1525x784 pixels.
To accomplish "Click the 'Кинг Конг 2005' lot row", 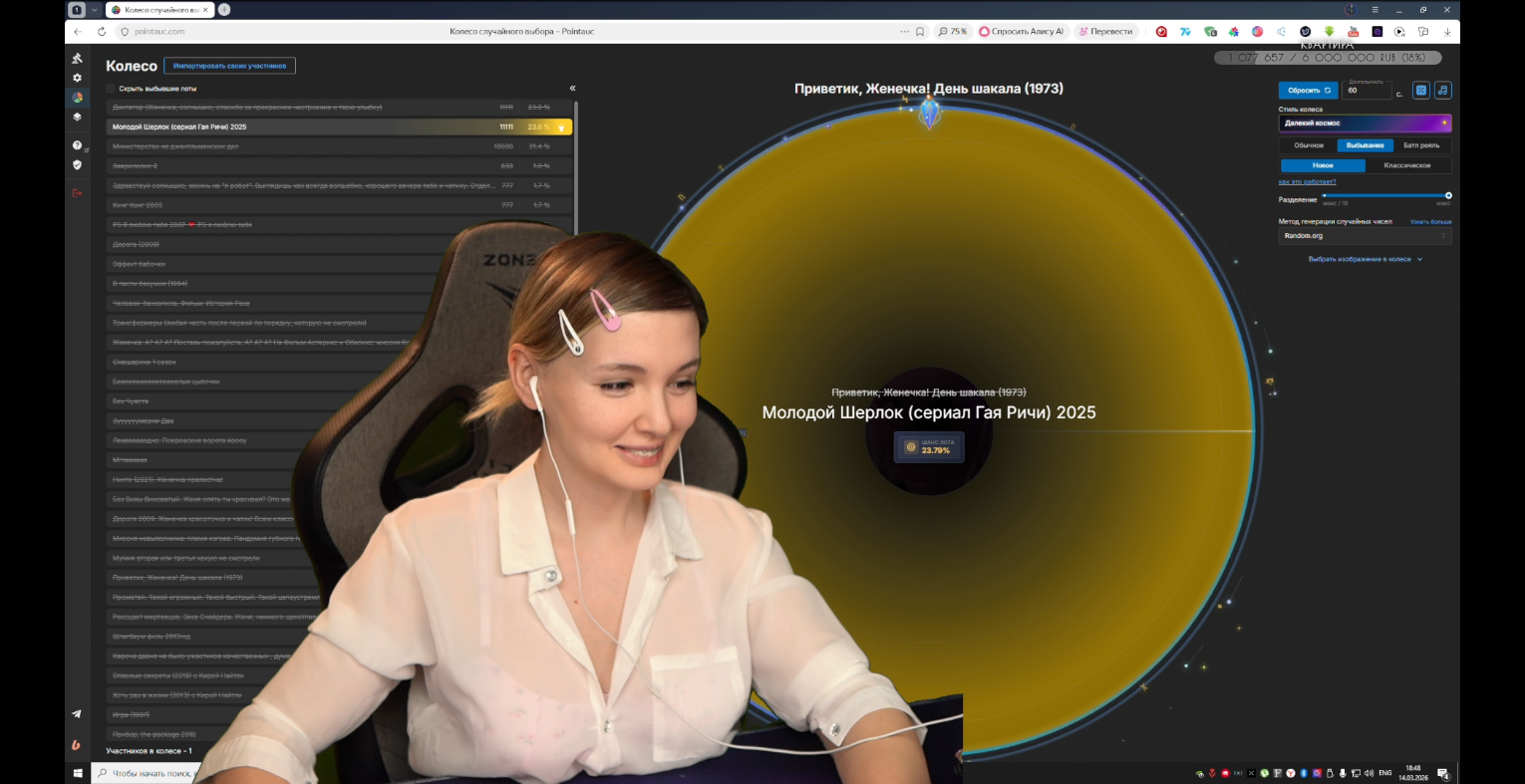I will coord(339,205).
